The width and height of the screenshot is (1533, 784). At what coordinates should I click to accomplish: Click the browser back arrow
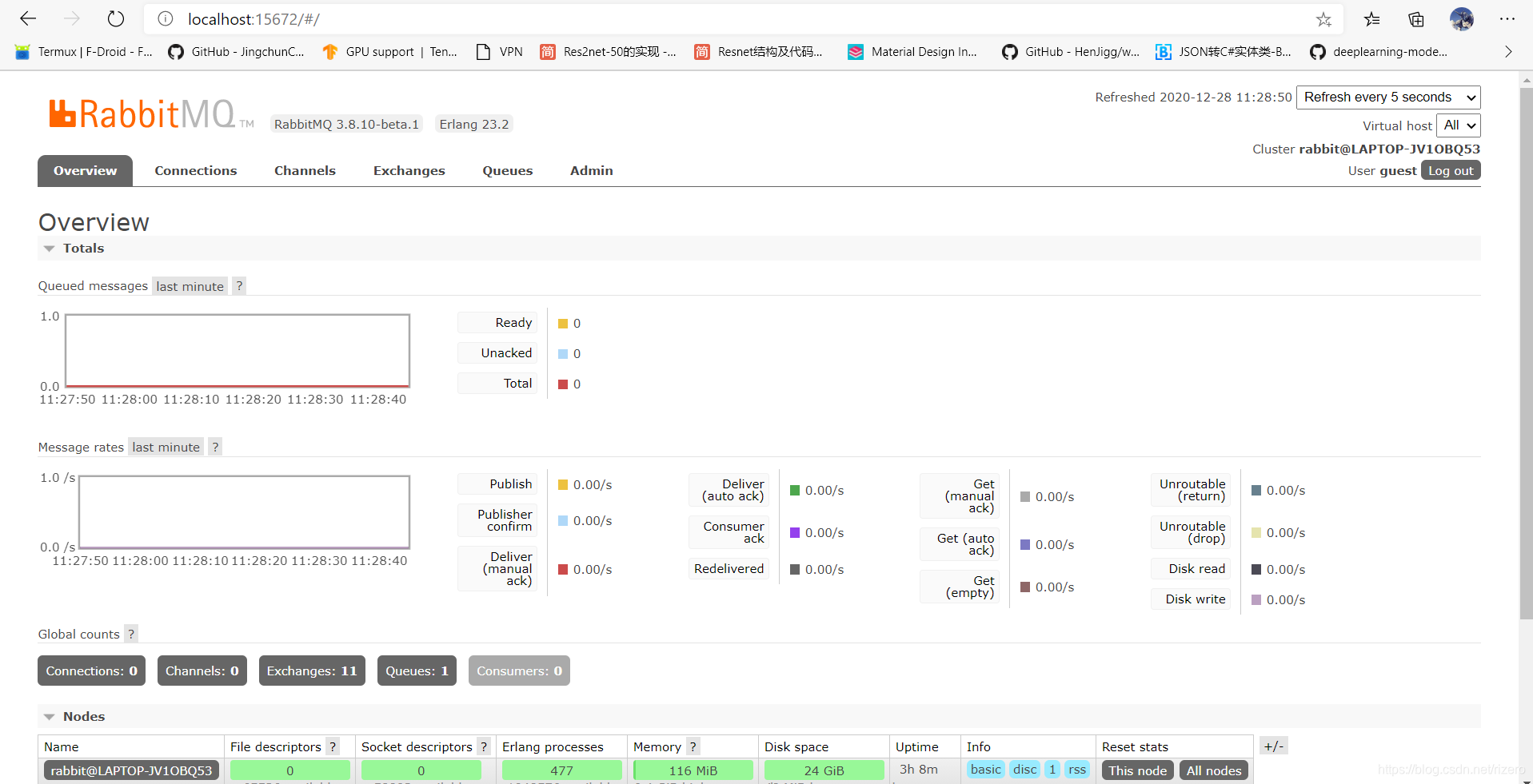click(28, 18)
